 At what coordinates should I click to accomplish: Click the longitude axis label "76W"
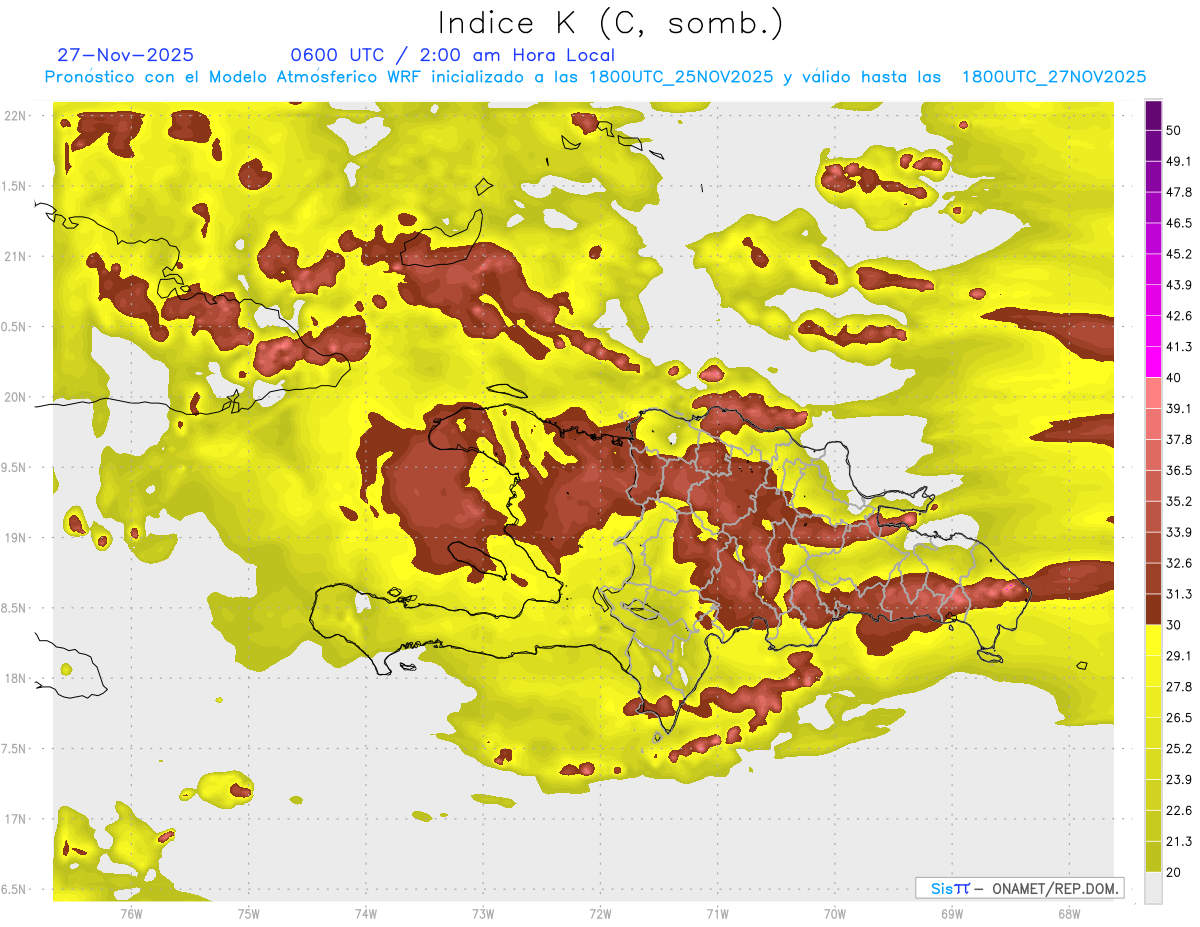tap(131, 913)
